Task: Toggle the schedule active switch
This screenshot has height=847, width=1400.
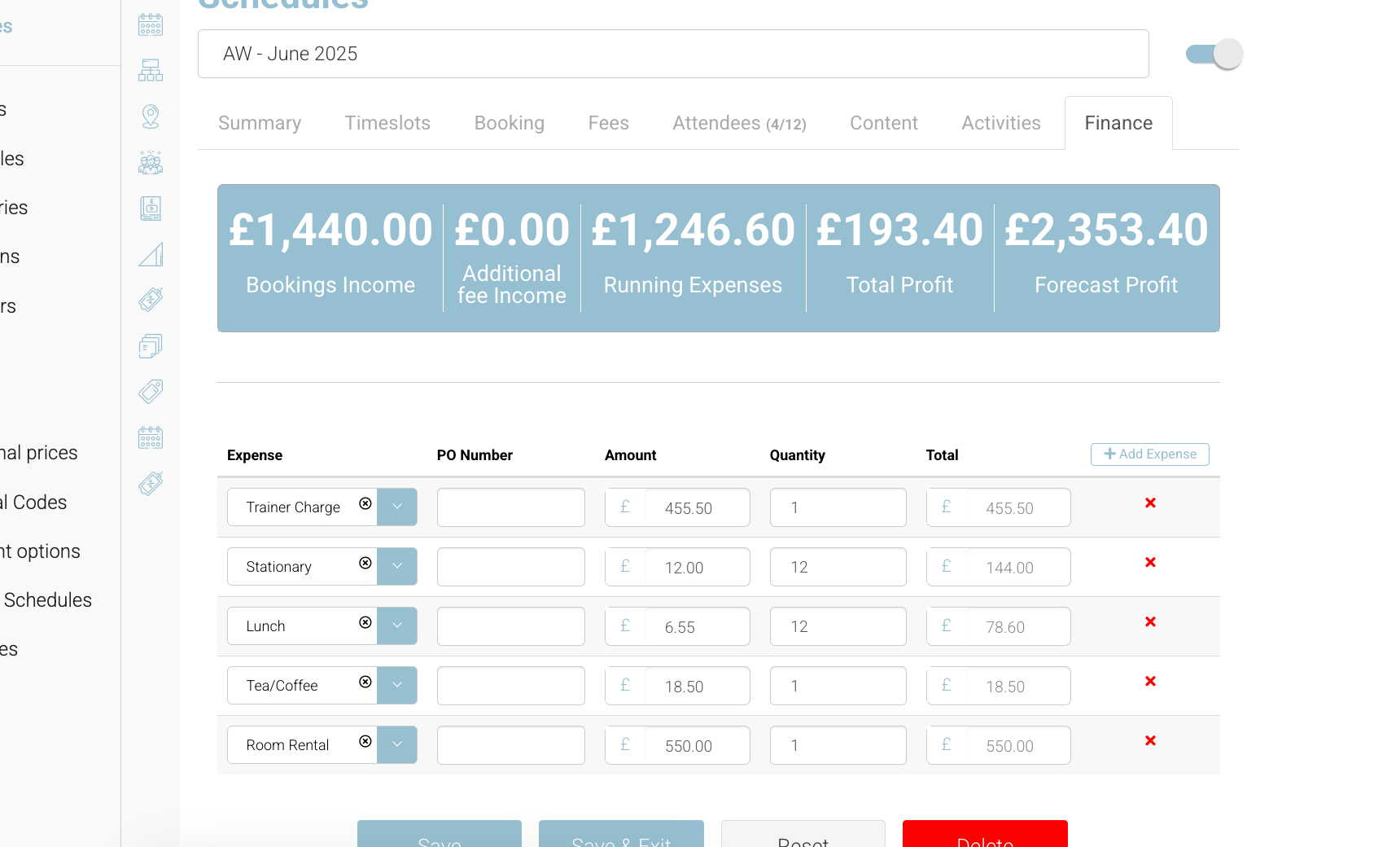Action: click(x=1214, y=55)
